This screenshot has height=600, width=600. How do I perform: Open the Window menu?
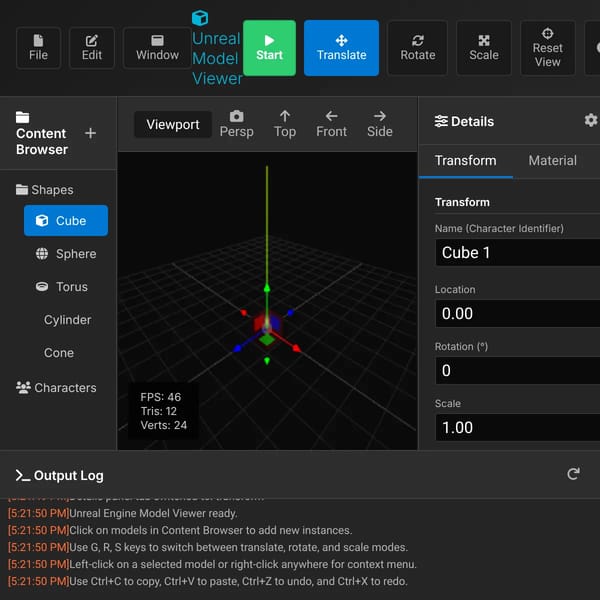(157, 48)
